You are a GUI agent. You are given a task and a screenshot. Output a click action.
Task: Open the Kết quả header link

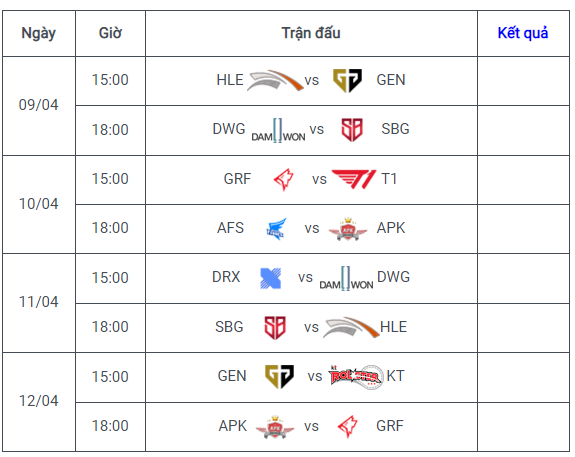tap(523, 33)
